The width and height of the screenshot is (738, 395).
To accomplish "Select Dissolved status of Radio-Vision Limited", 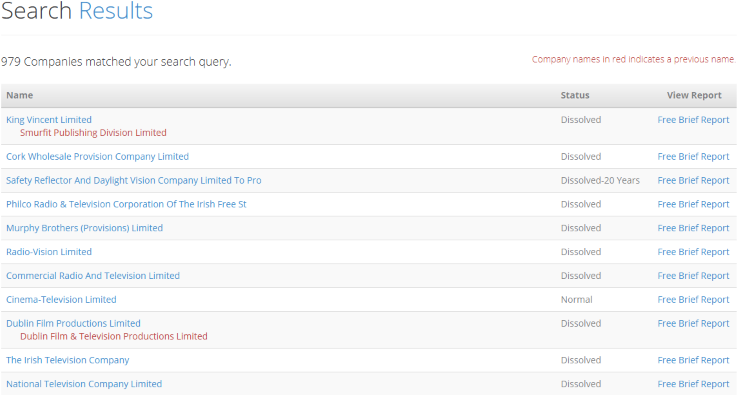I will coord(581,252).
